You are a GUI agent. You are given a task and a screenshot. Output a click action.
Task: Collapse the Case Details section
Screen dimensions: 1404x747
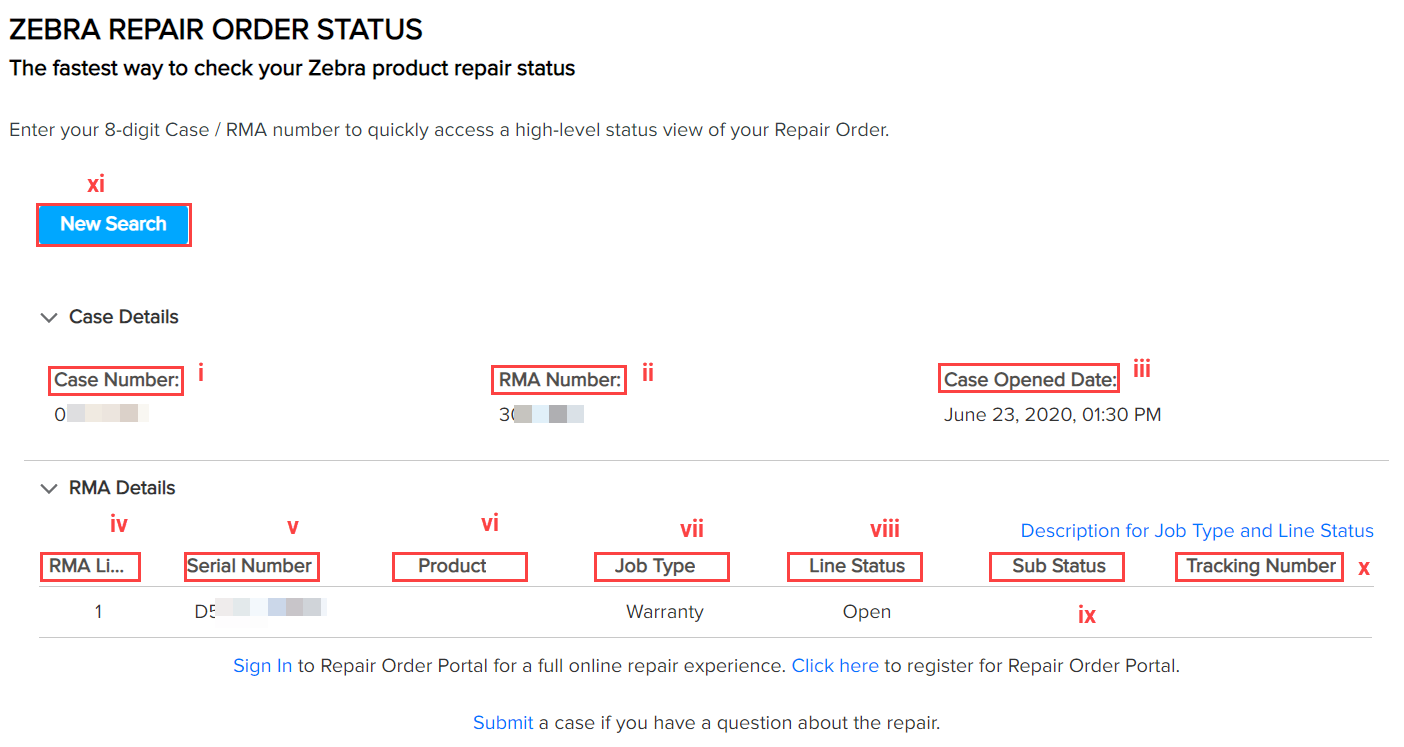pos(49,316)
